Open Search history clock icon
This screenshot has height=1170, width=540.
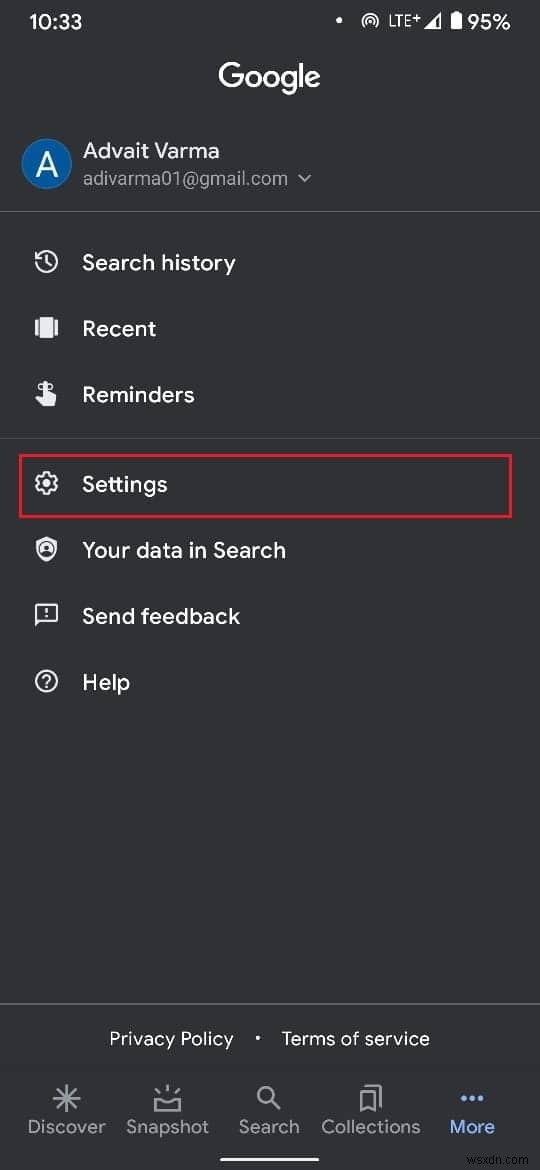[46, 263]
